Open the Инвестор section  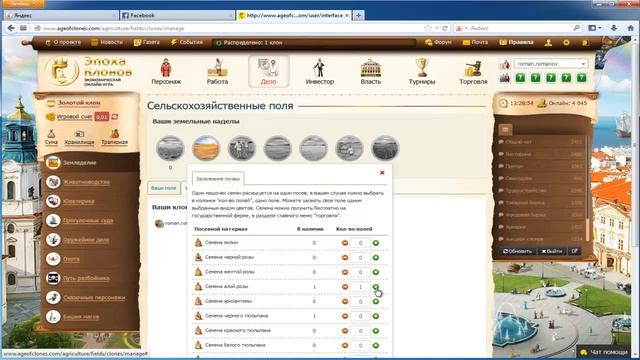320,72
